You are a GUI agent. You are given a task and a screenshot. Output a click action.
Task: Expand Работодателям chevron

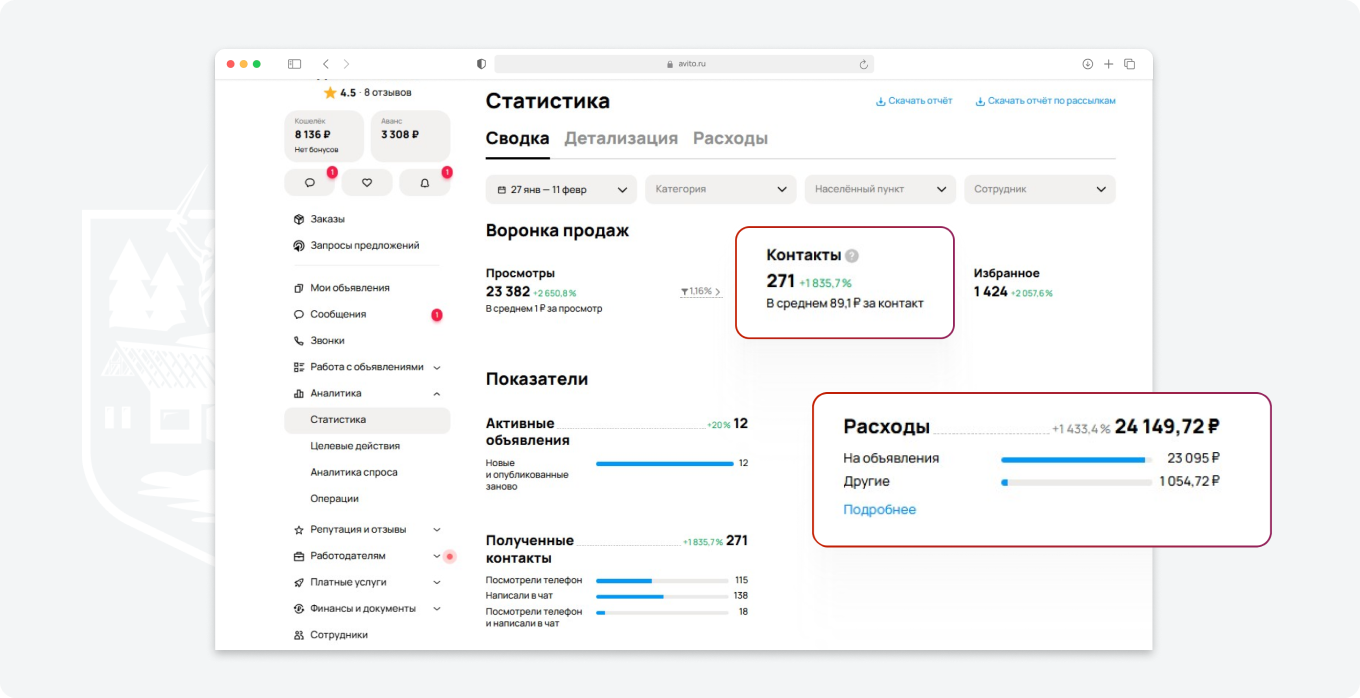tap(437, 556)
